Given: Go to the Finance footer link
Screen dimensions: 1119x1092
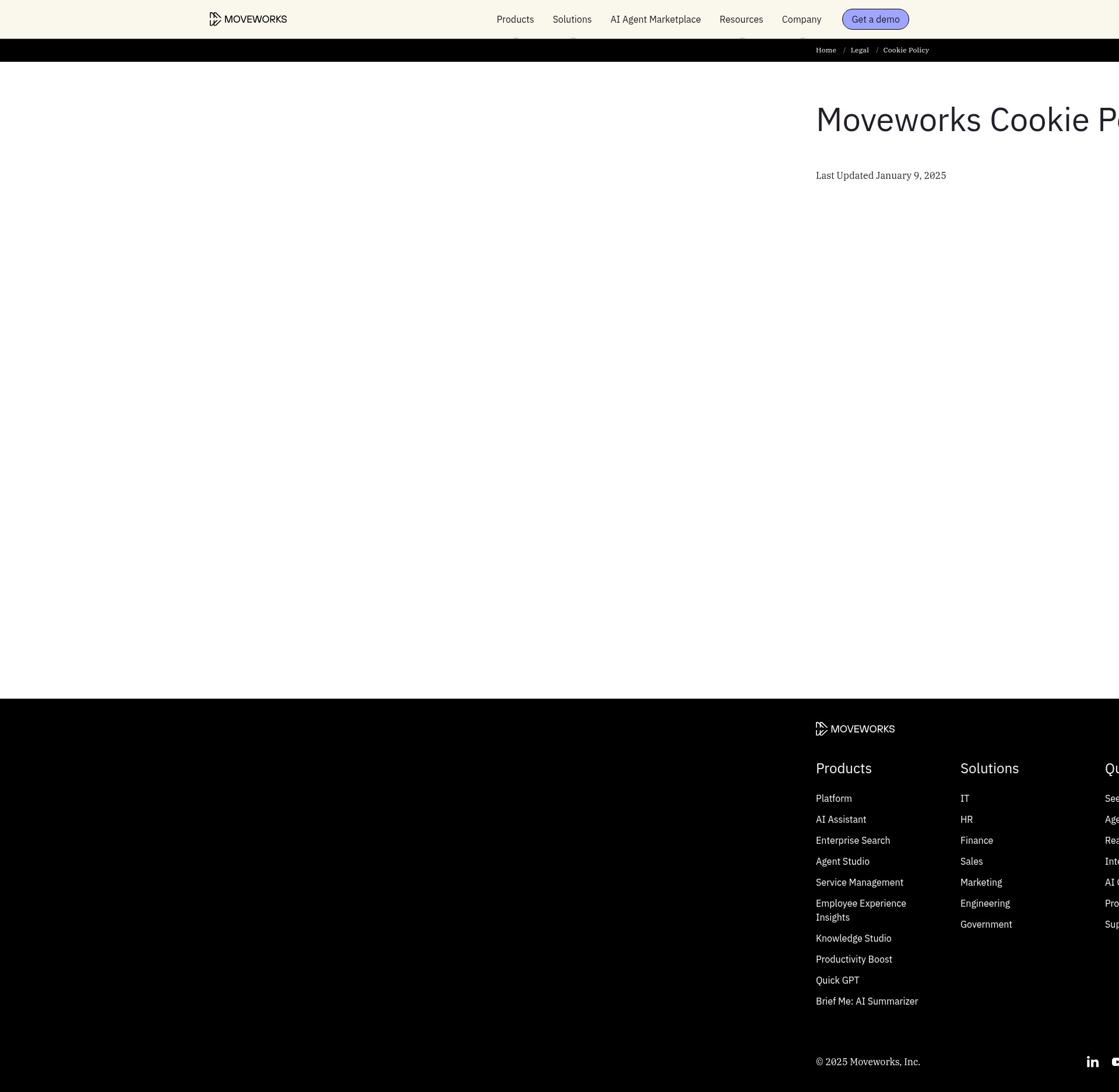Looking at the screenshot, I should [977, 840].
